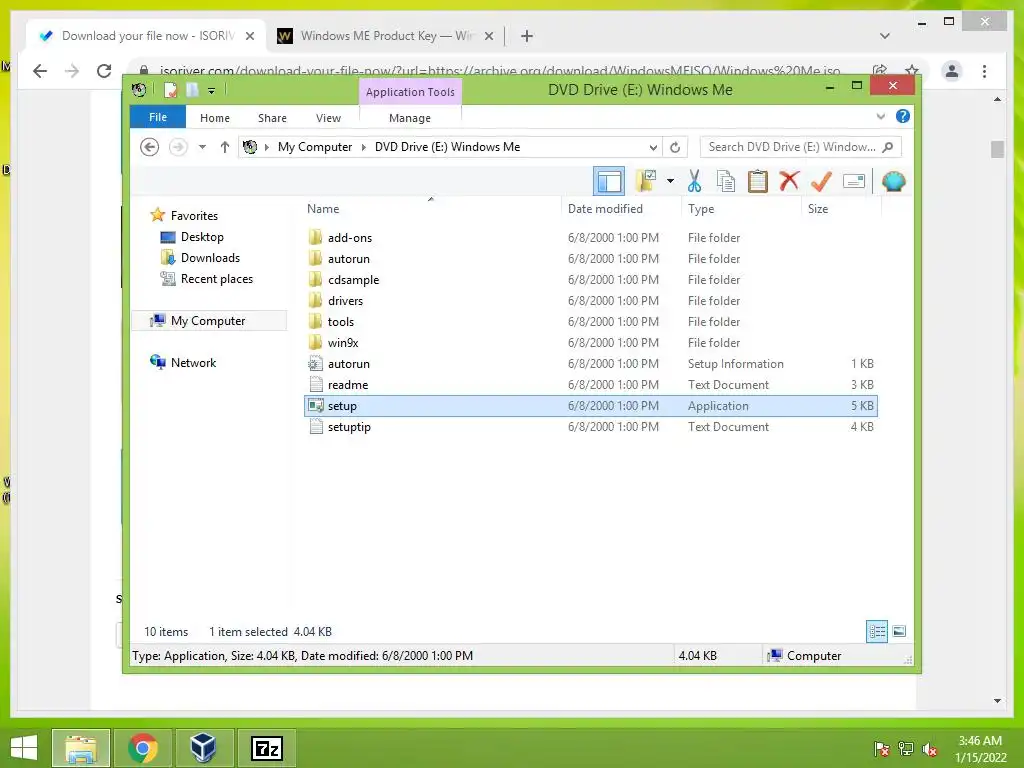Click the quick access Properties icon

170,89
